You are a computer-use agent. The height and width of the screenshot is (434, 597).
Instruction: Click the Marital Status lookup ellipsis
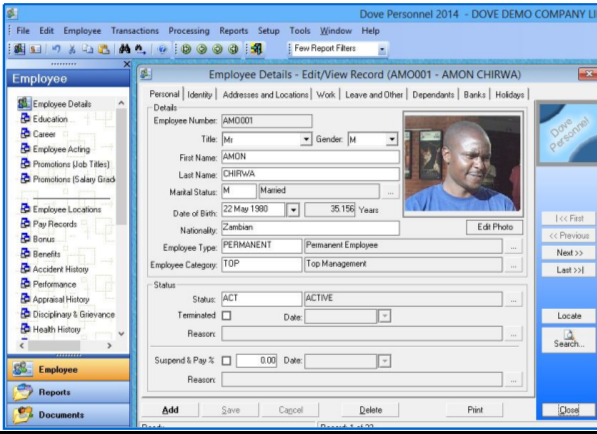[391, 191]
